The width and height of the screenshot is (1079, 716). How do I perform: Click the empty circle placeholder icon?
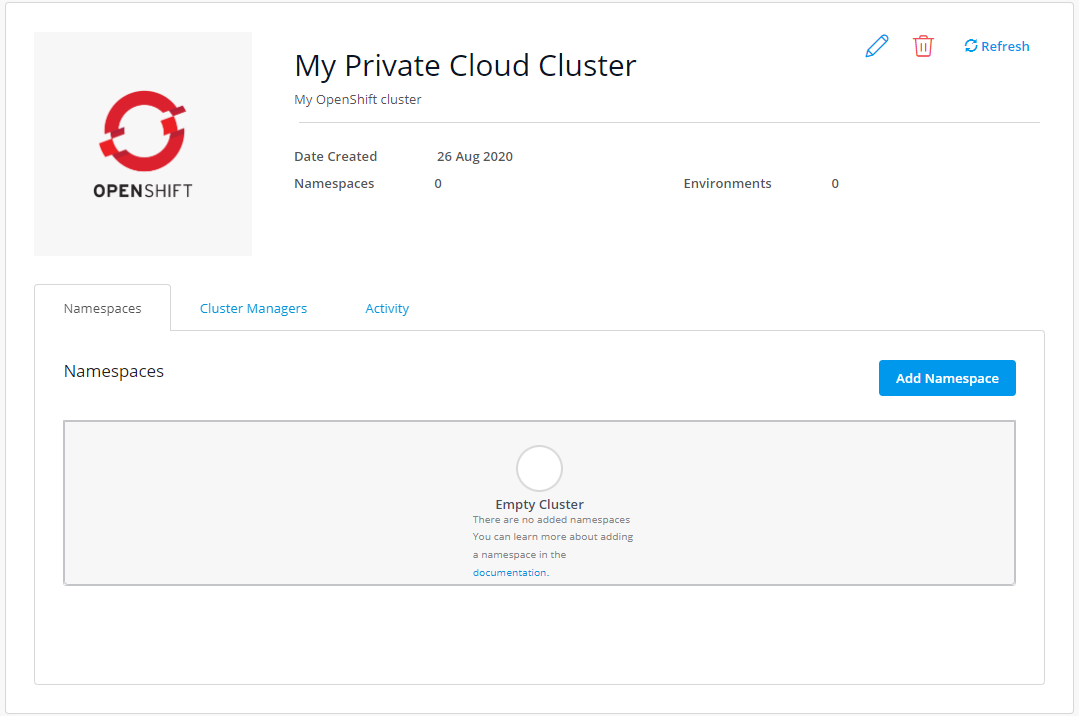pyautogui.click(x=539, y=467)
